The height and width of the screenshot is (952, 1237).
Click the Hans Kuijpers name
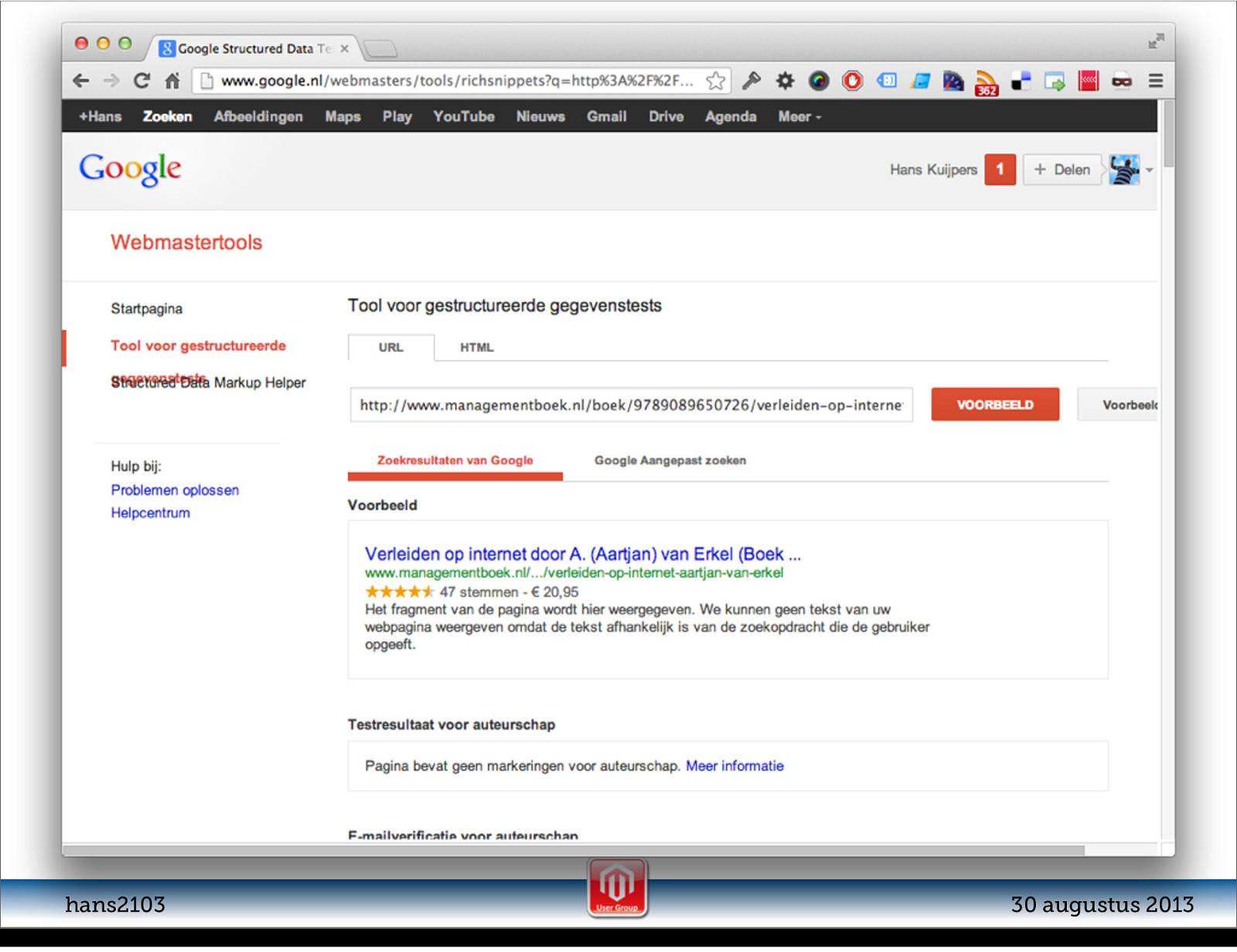point(933,169)
